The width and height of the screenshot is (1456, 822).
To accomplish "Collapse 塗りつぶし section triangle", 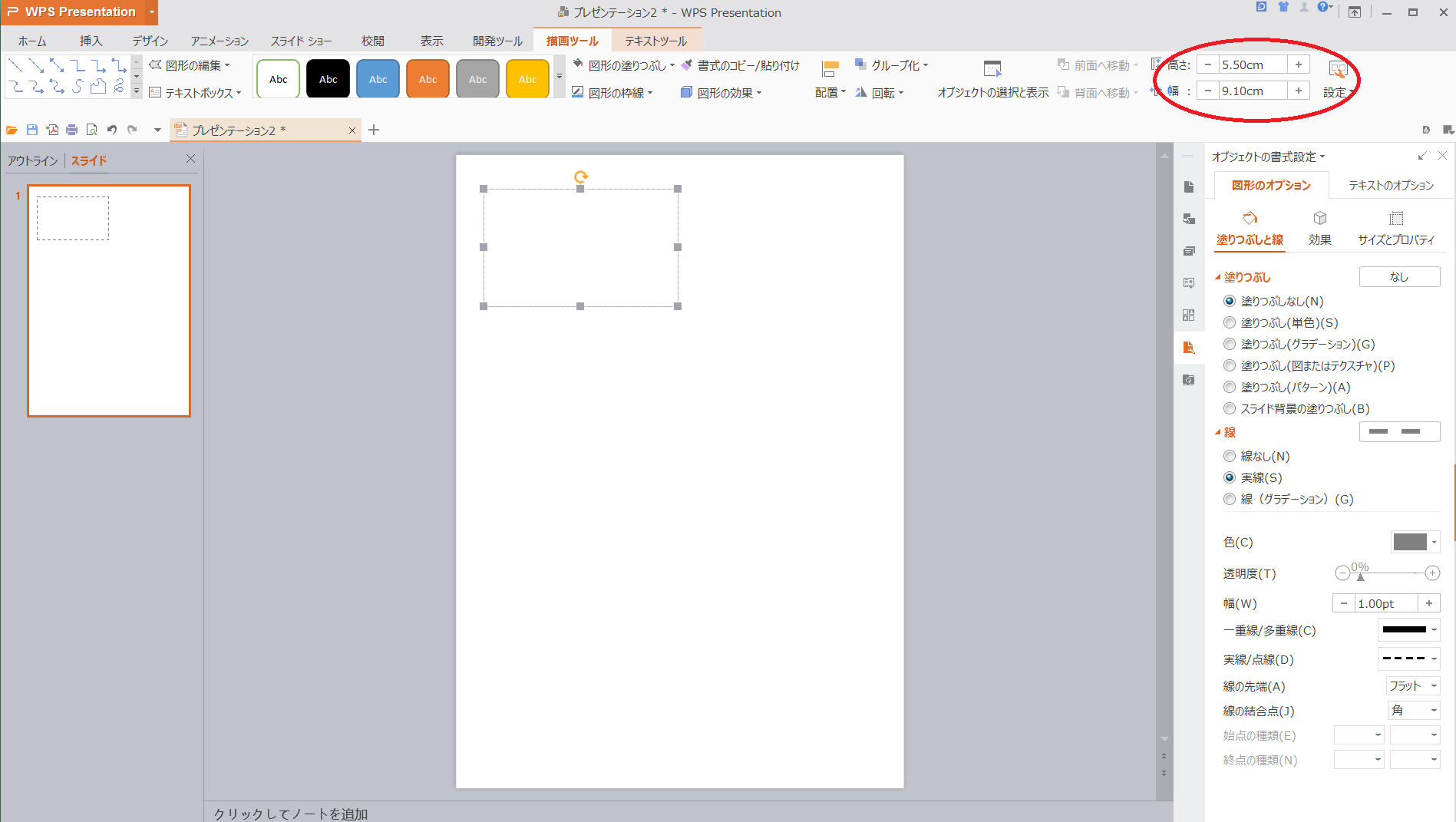I will [1218, 277].
